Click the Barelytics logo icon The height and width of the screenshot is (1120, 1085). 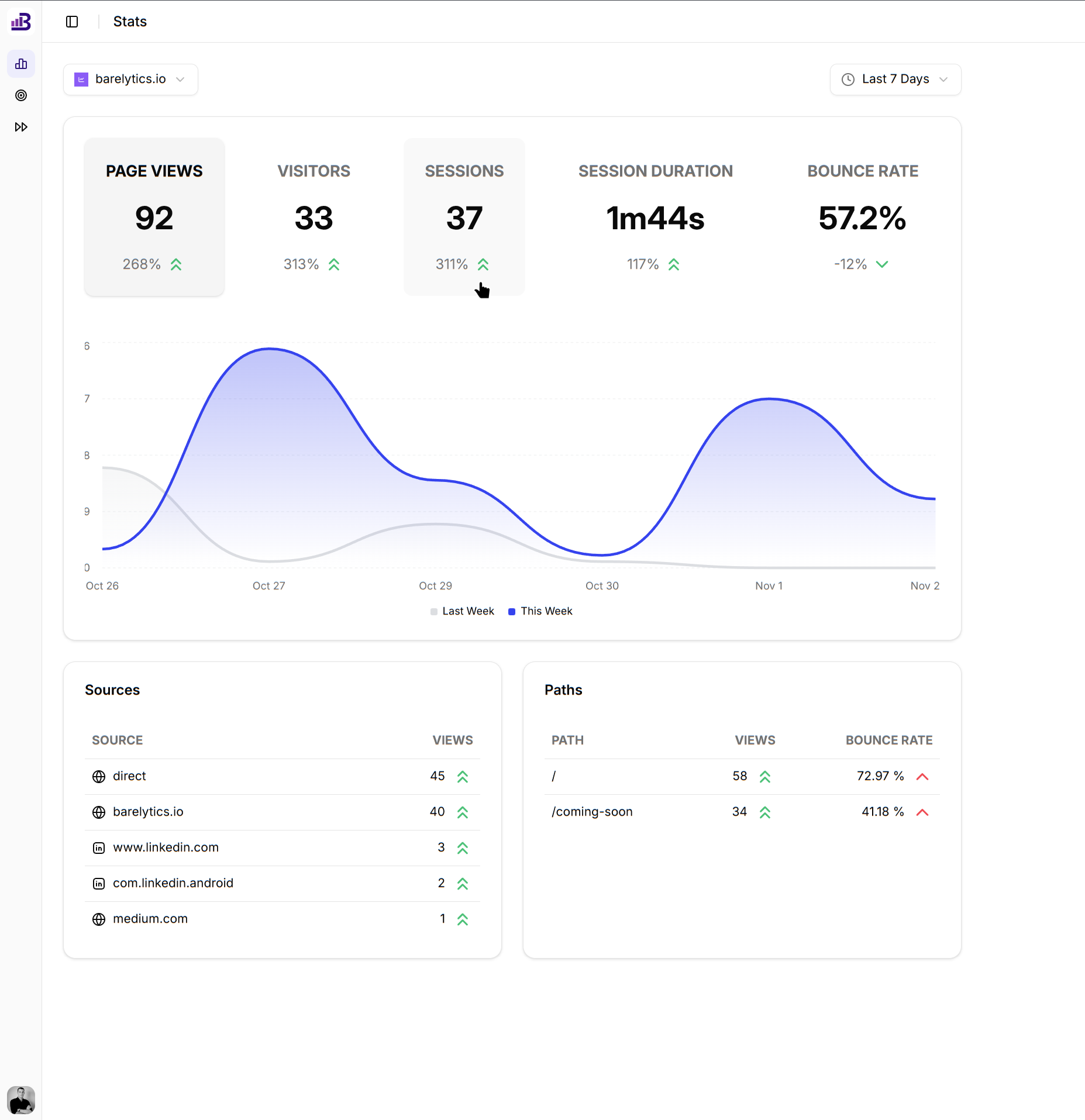21,22
